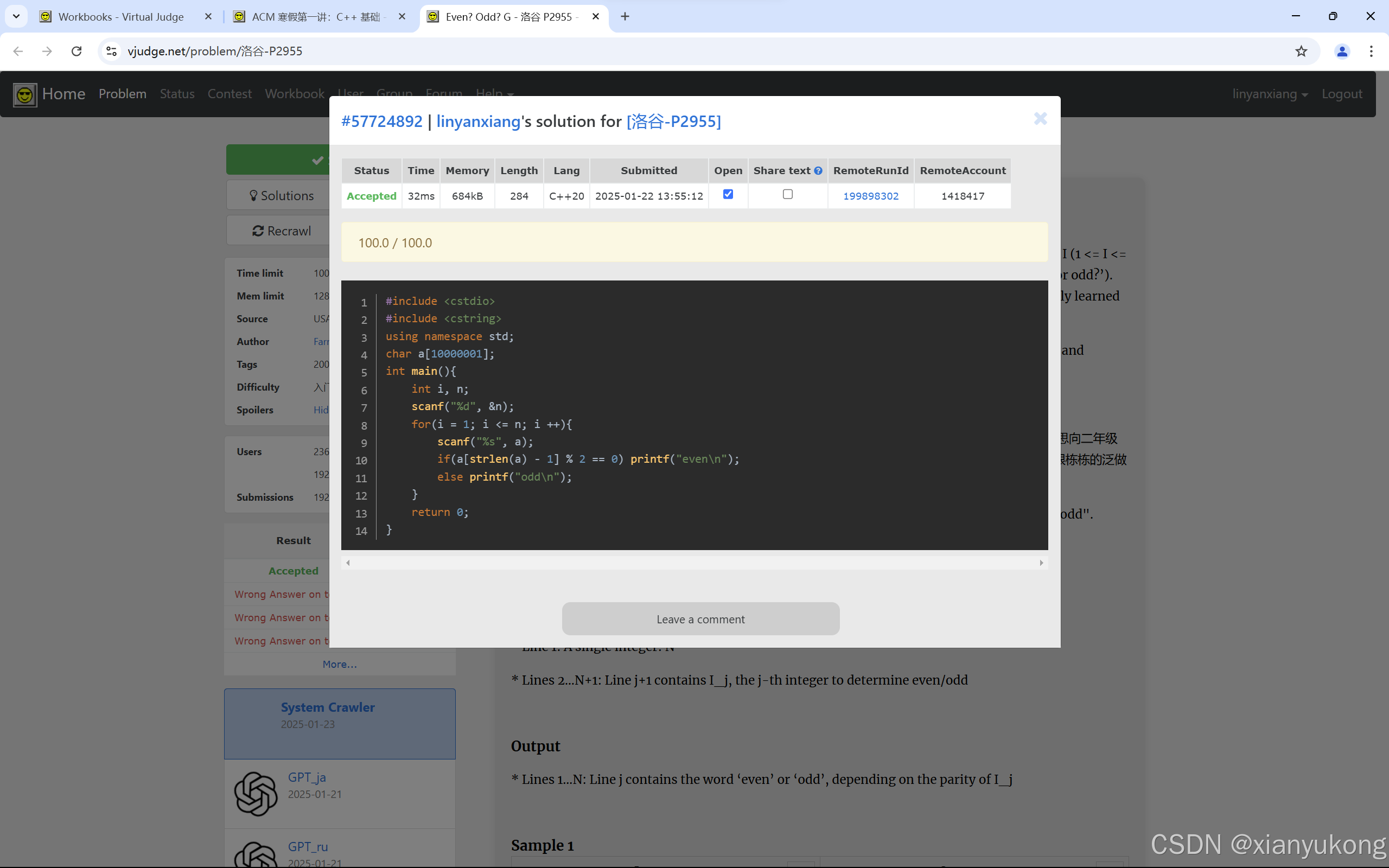Bookmark this page with the star icon
Viewport: 1389px width, 868px height.
(1301, 51)
